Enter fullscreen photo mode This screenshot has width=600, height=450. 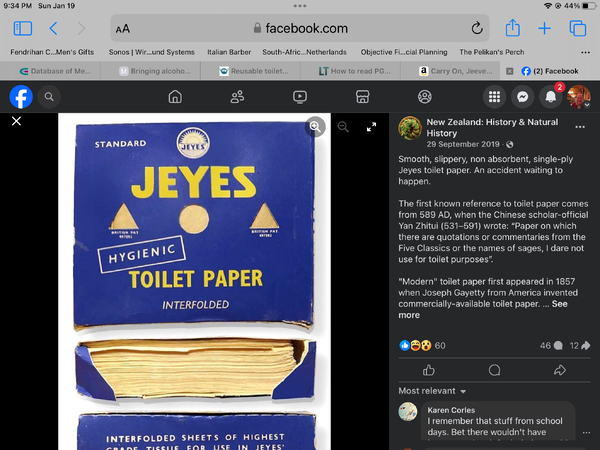tap(371, 127)
